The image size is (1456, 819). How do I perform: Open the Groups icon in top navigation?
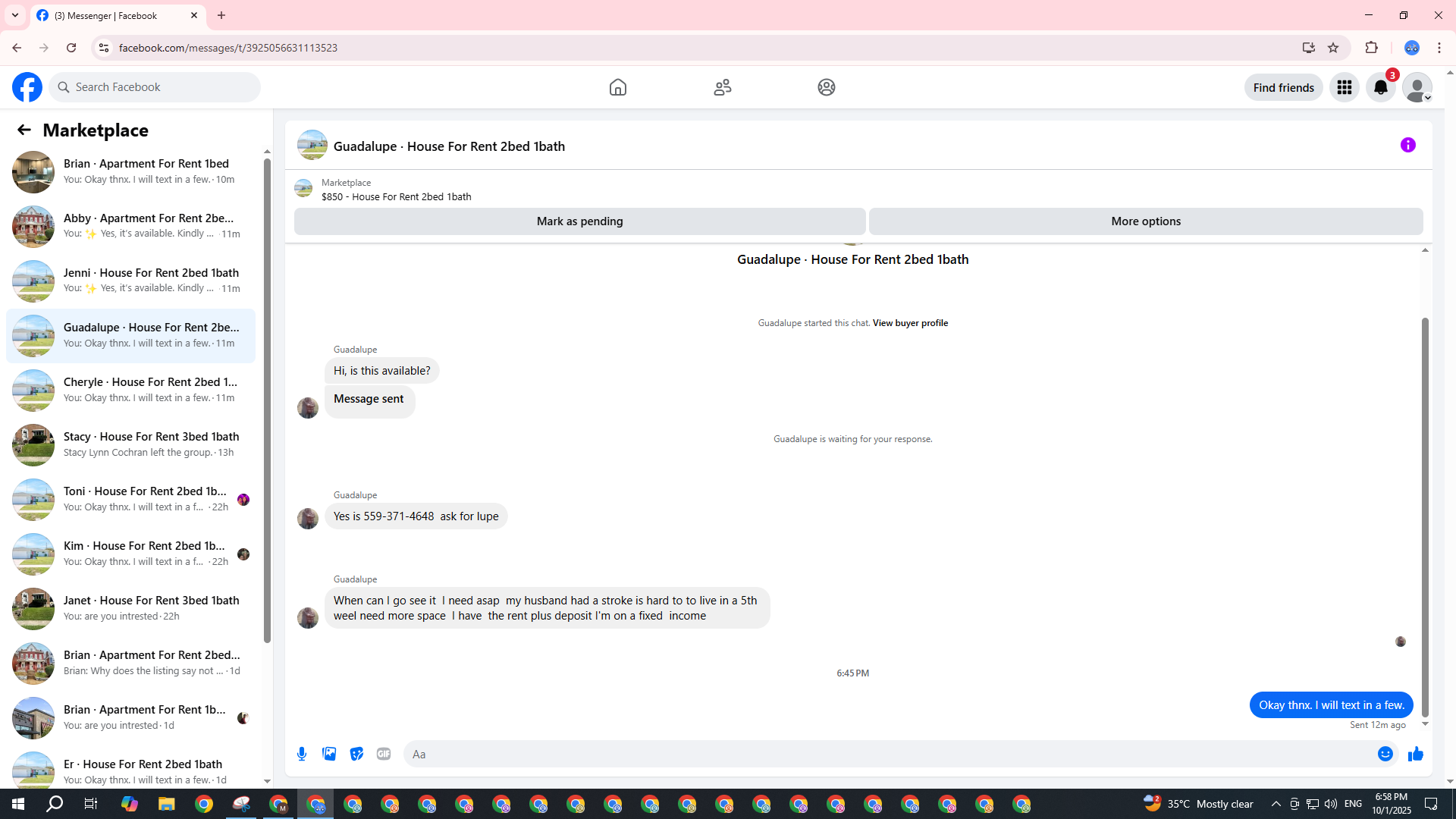point(827,87)
